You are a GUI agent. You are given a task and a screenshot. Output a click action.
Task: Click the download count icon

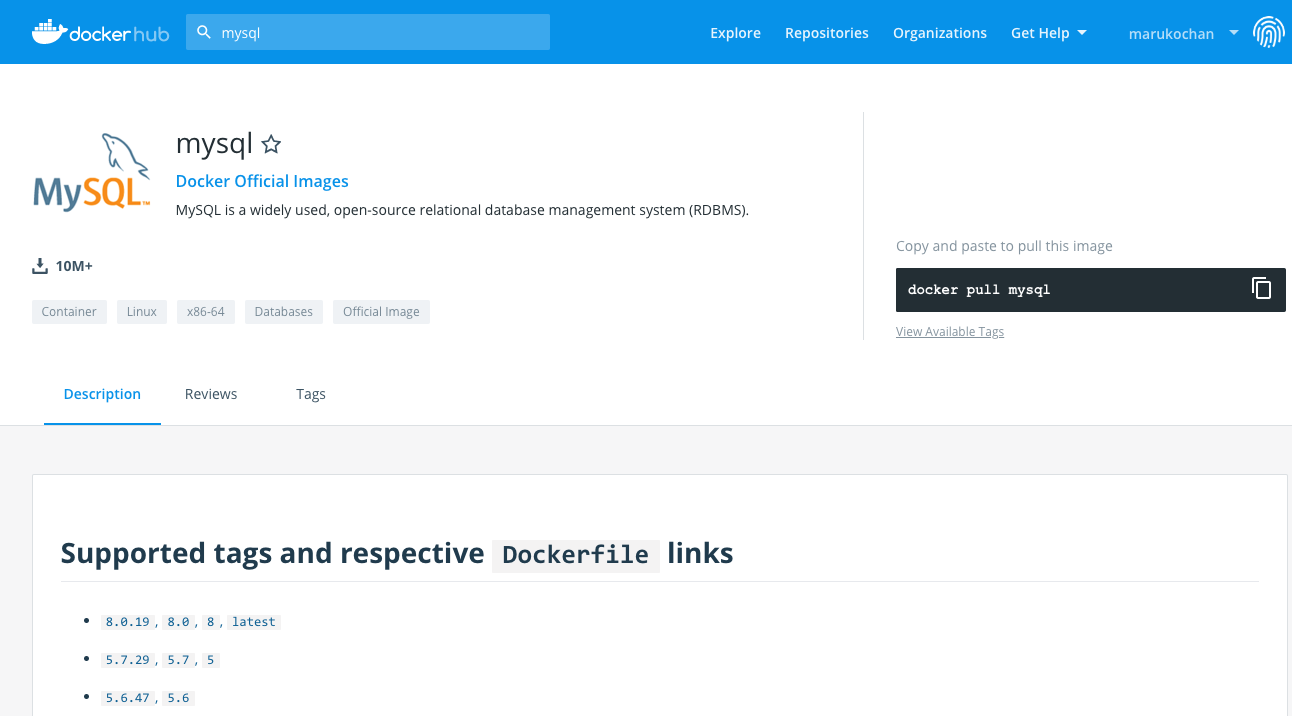pyautogui.click(x=40, y=266)
